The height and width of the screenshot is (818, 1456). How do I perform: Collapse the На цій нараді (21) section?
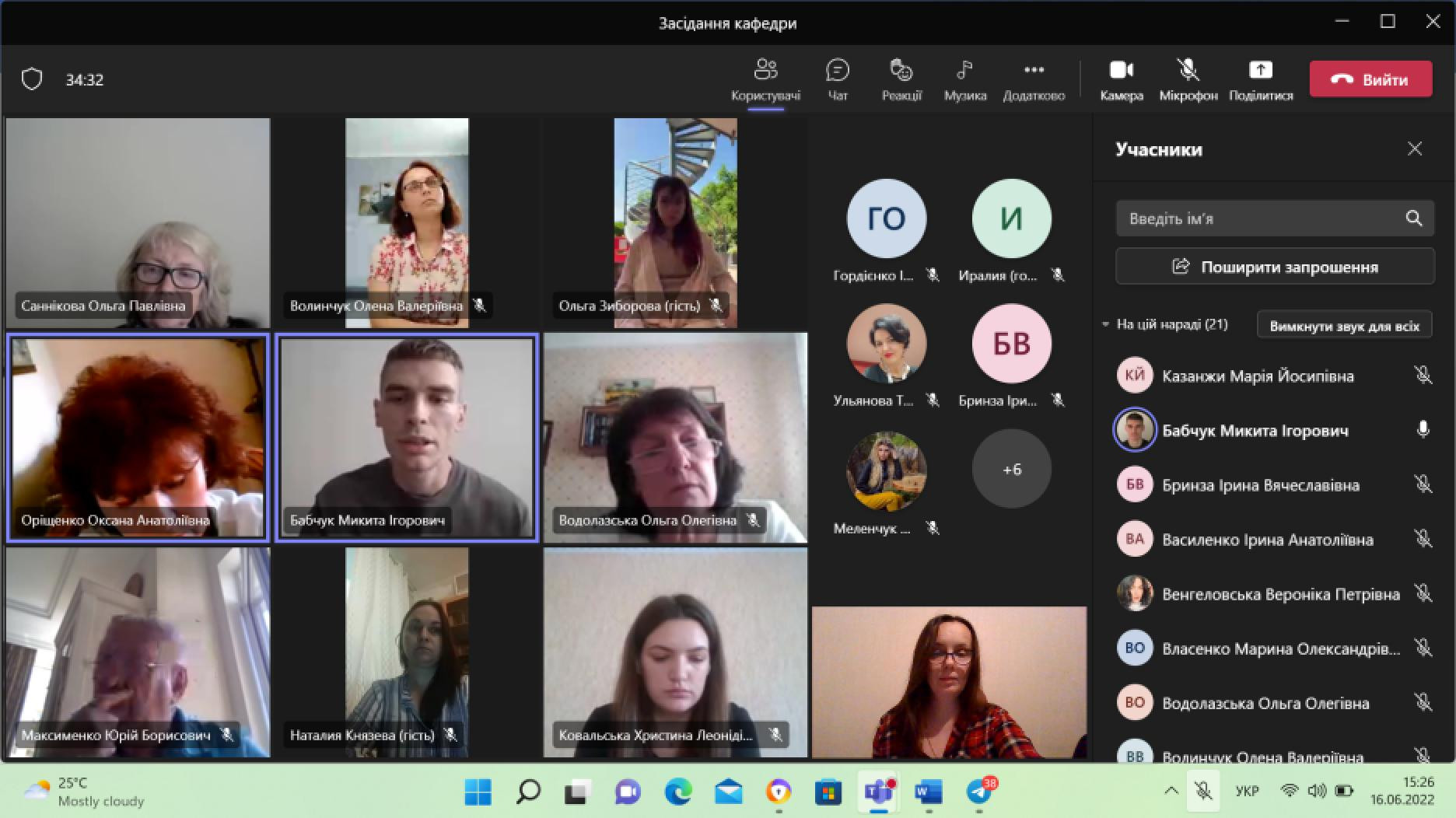click(1105, 324)
